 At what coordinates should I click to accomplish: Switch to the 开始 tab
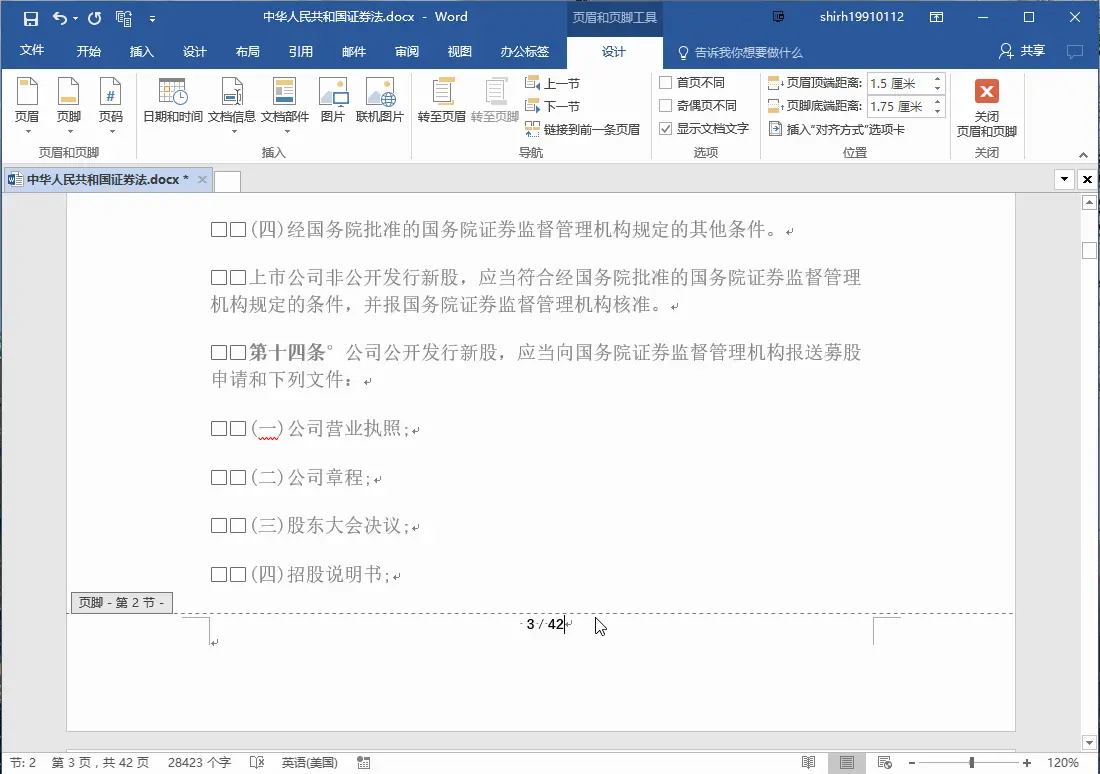88,52
